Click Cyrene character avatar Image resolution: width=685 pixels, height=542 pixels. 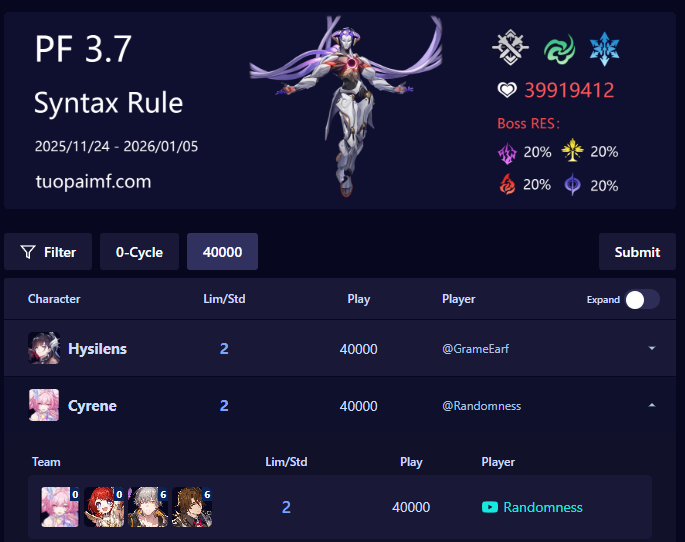tap(44, 405)
